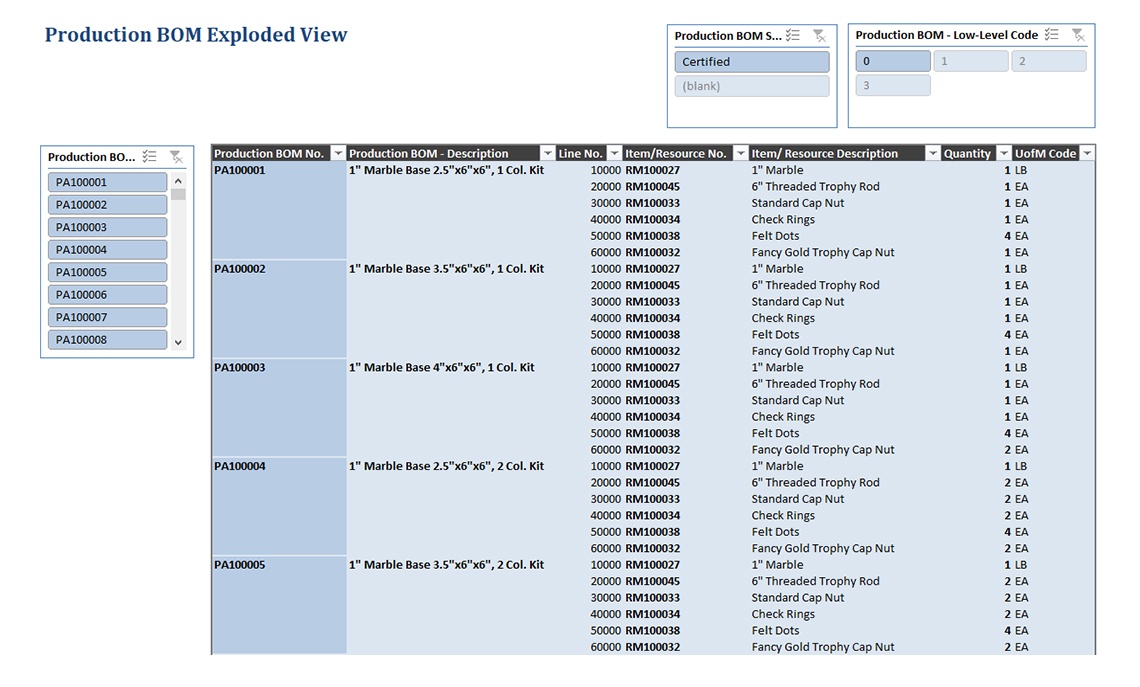This screenshot has width=1140, height=687.
Task: Clear filter on Production BOM Status slicer
Action: tap(819, 35)
